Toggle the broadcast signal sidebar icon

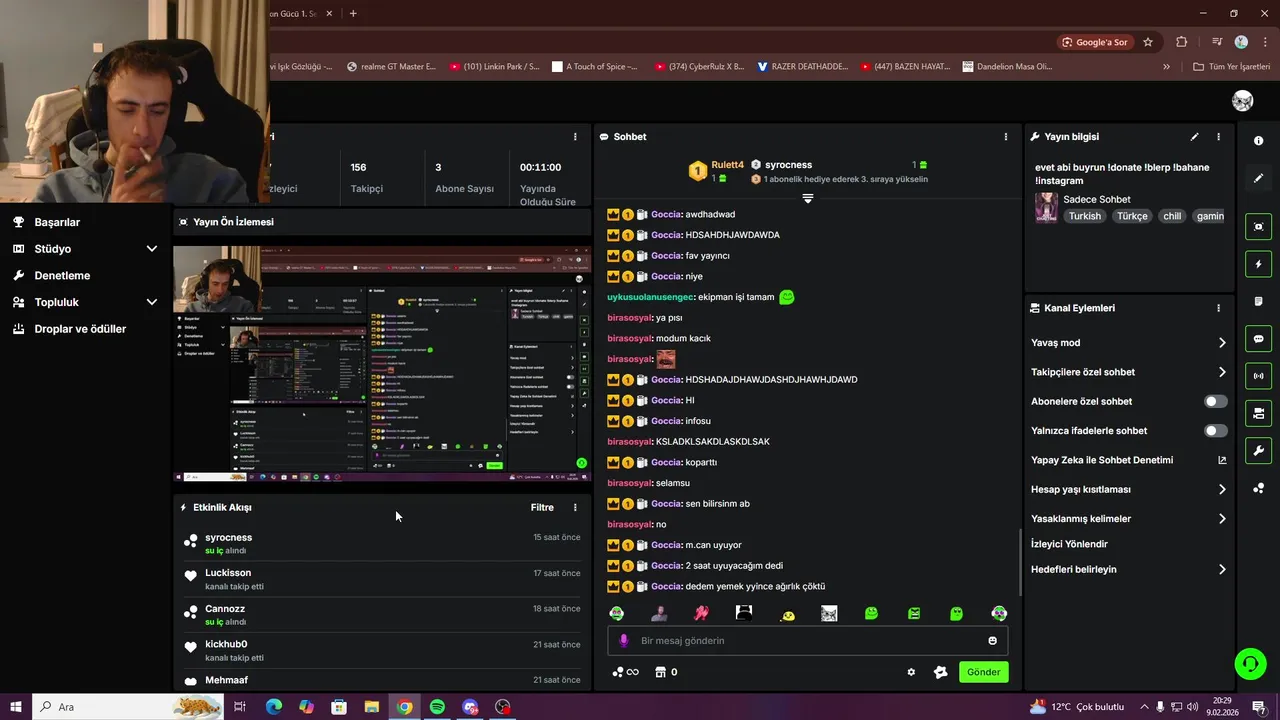pyautogui.click(x=1258, y=376)
